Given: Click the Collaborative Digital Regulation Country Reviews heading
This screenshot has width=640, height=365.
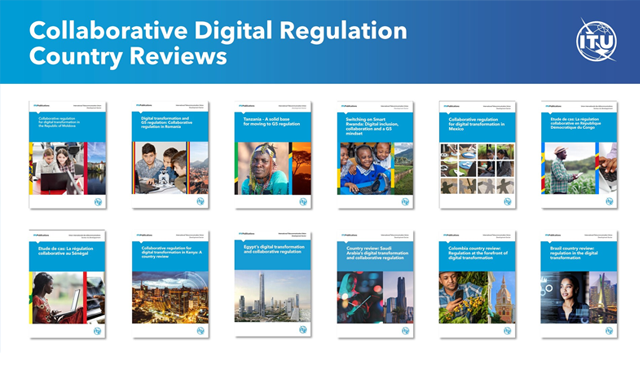Looking at the screenshot, I should (218, 43).
